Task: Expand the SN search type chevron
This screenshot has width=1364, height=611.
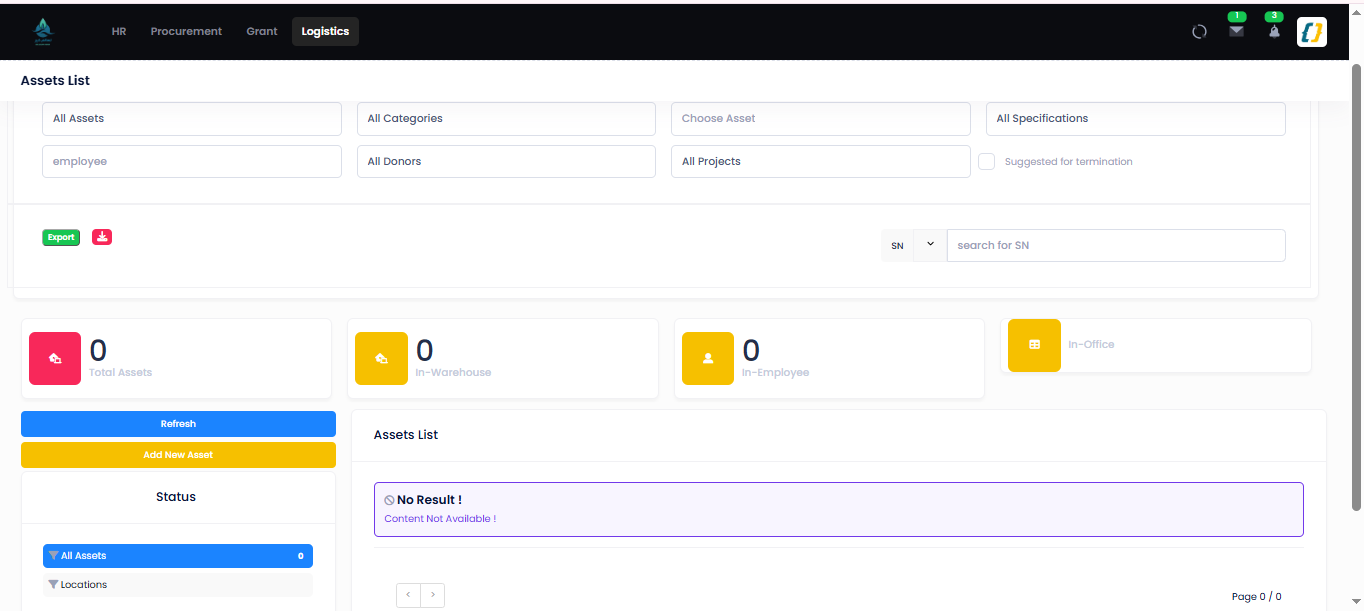Action: [930, 245]
